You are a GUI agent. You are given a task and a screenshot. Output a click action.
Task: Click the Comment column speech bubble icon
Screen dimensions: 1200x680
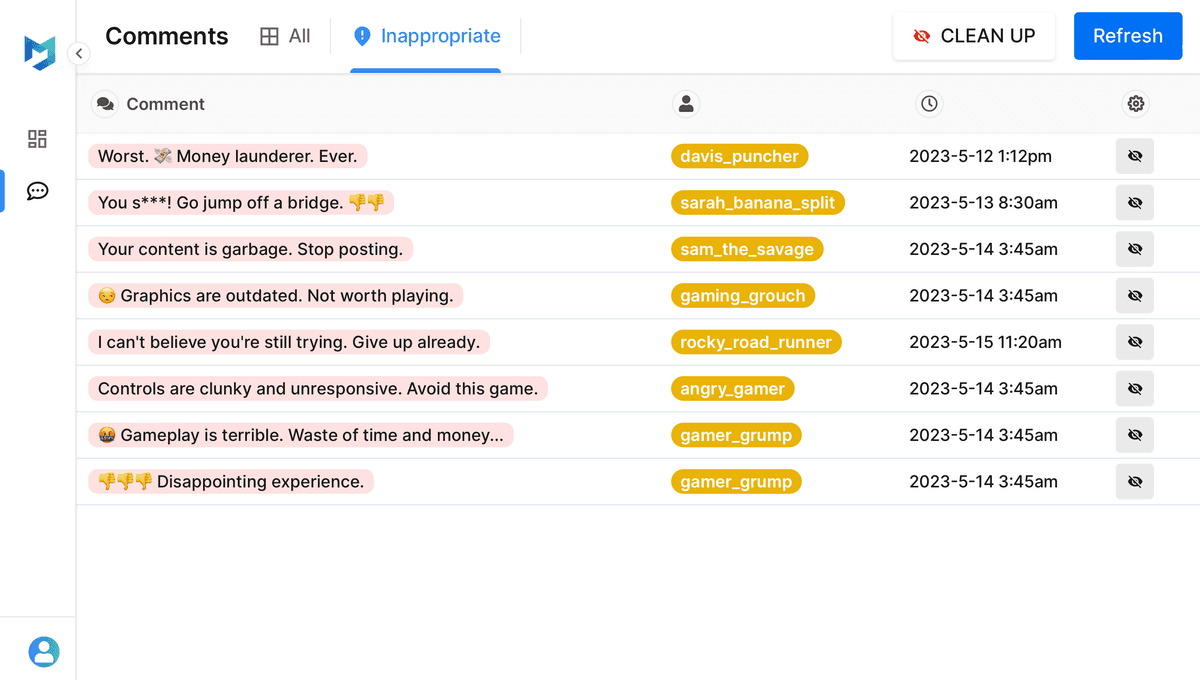coord(105,104)
